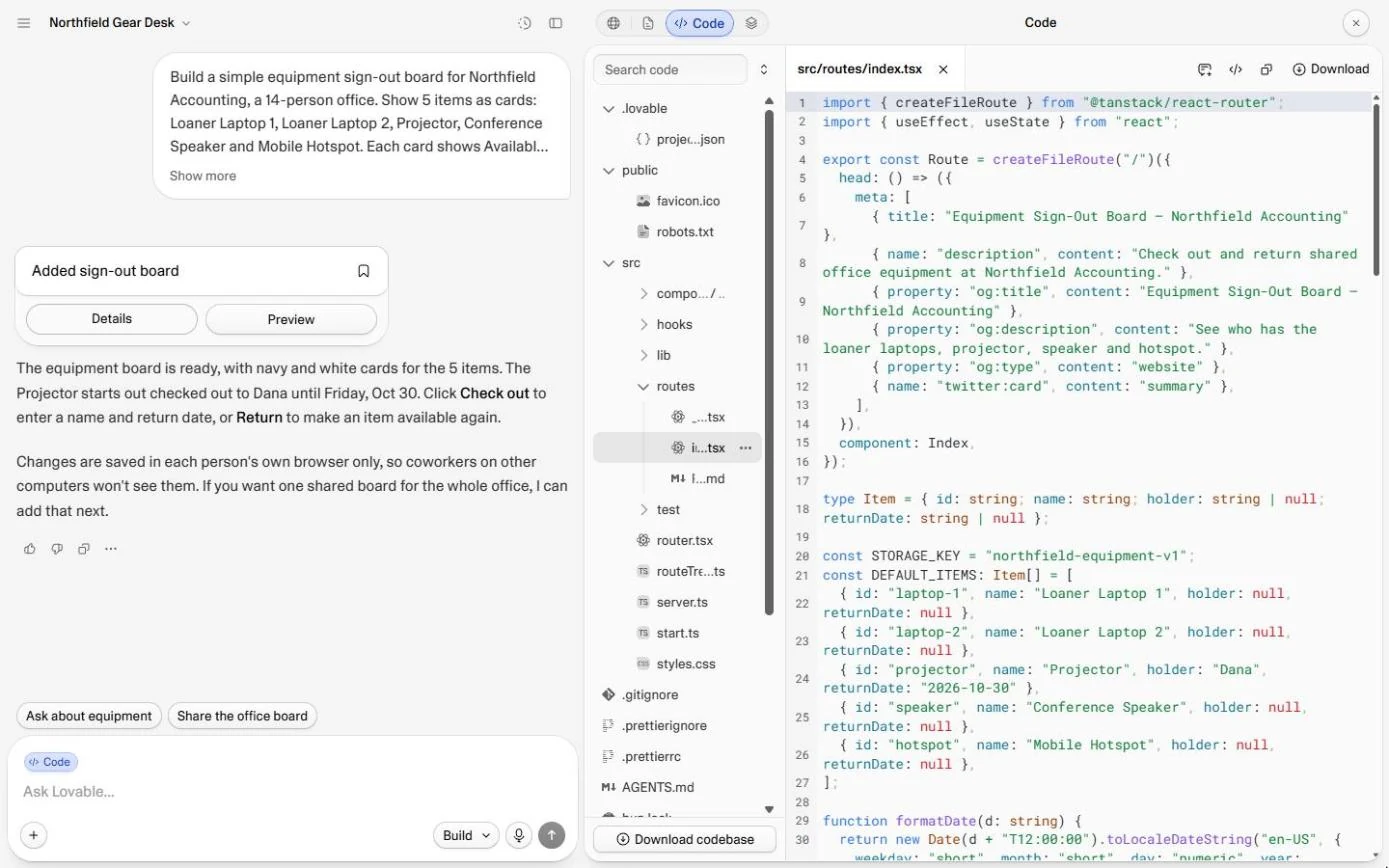Expand the lib folder
Viewport: 1389px width, 868px height.
[x=643, y=356]
